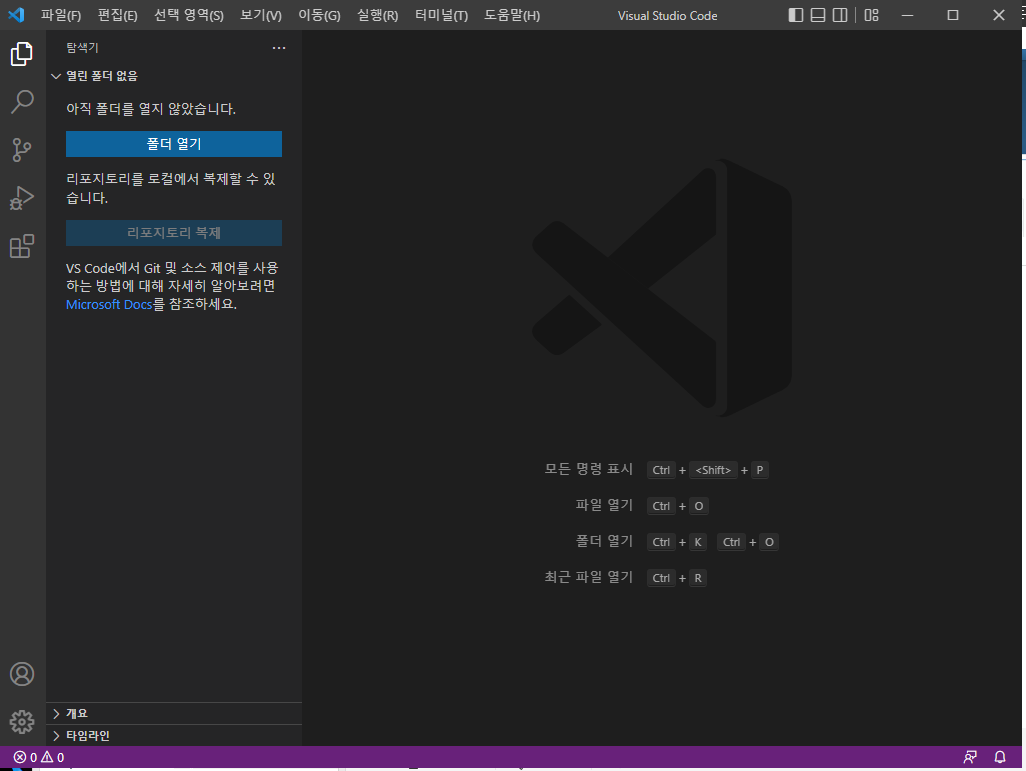Open the feedback icon in status bar
The image size is (1026, 771).
pos(970,757)
